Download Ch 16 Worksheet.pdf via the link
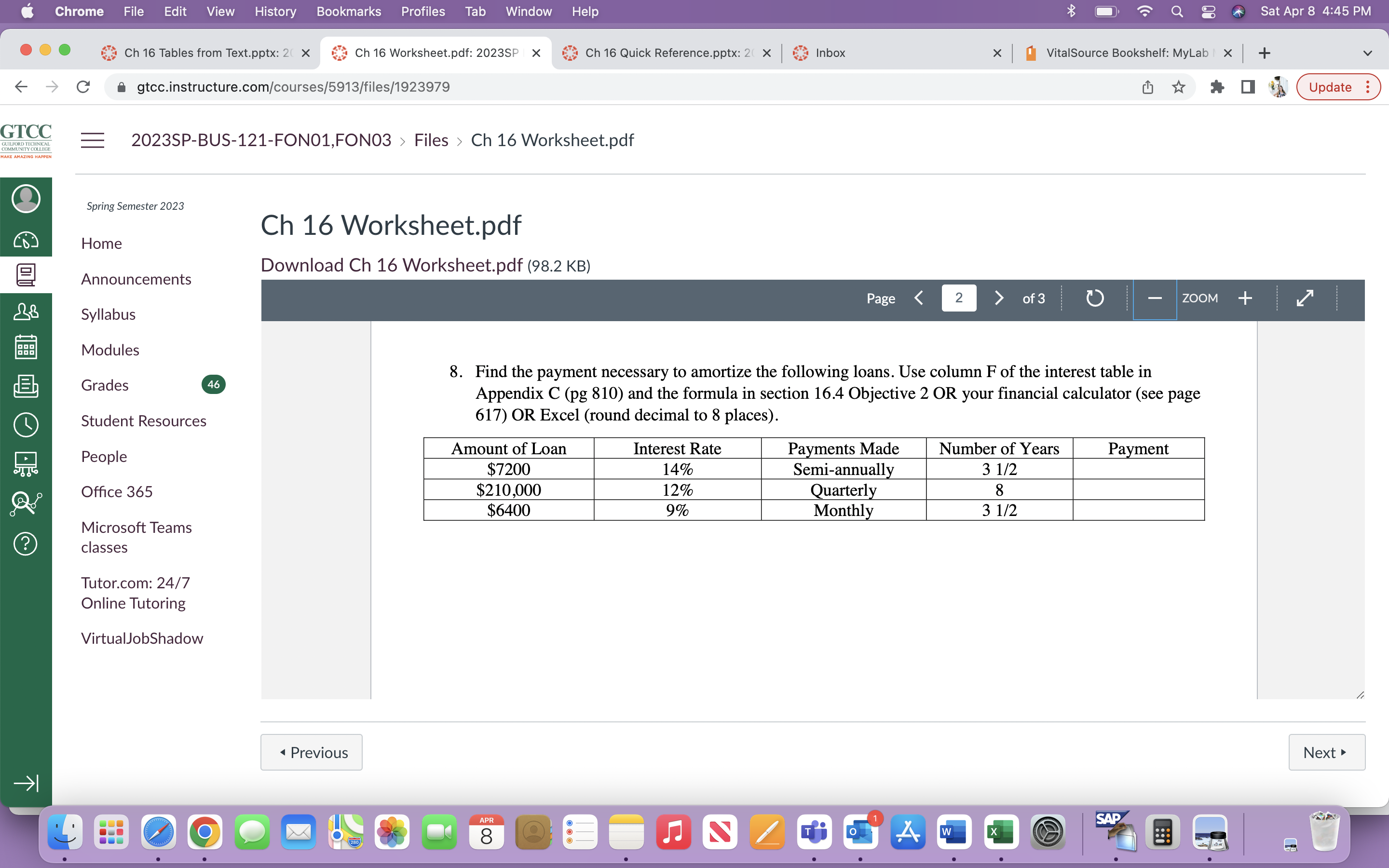This screenshot has height=868, width=1389. [390, 265]
